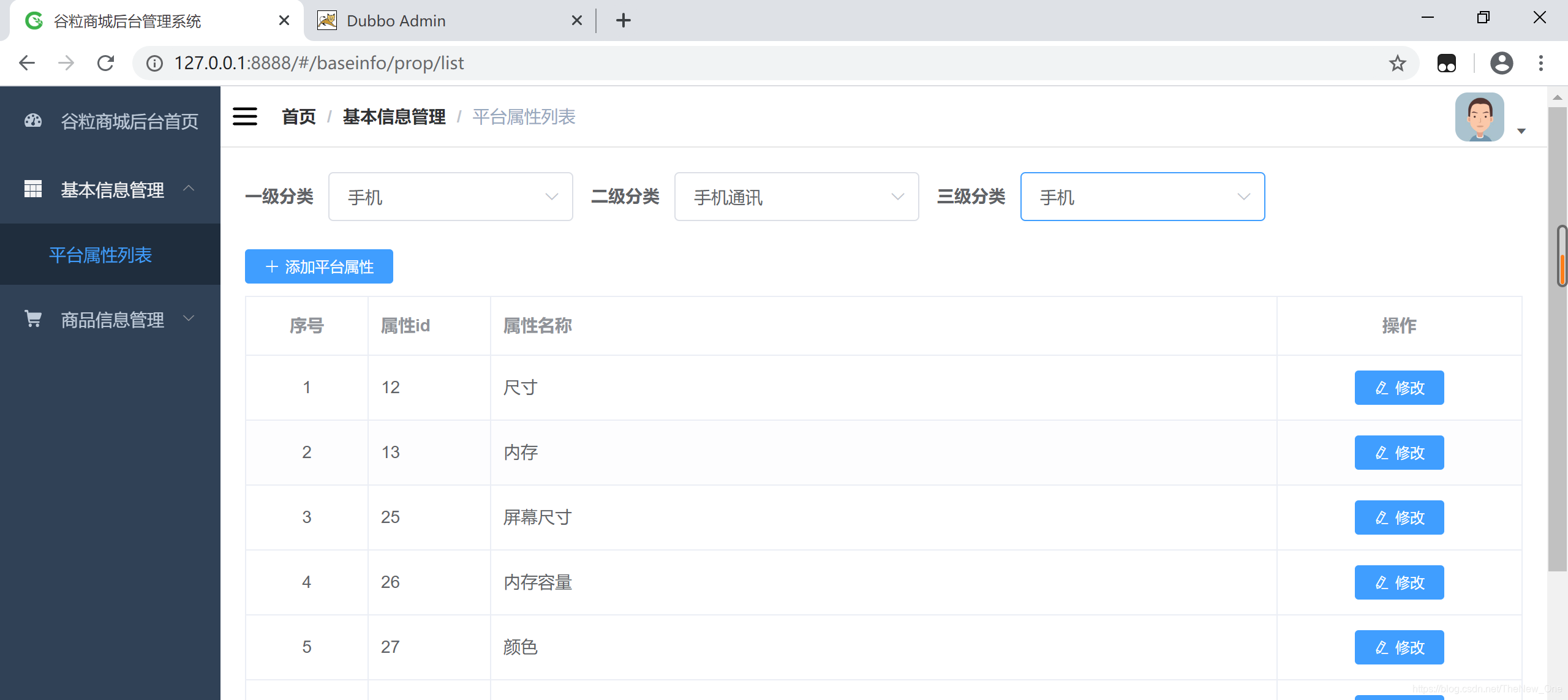Viewport: 1568px width, 700px height.
Task: Click the 添加平台属性 button
Action: point(318,266)
